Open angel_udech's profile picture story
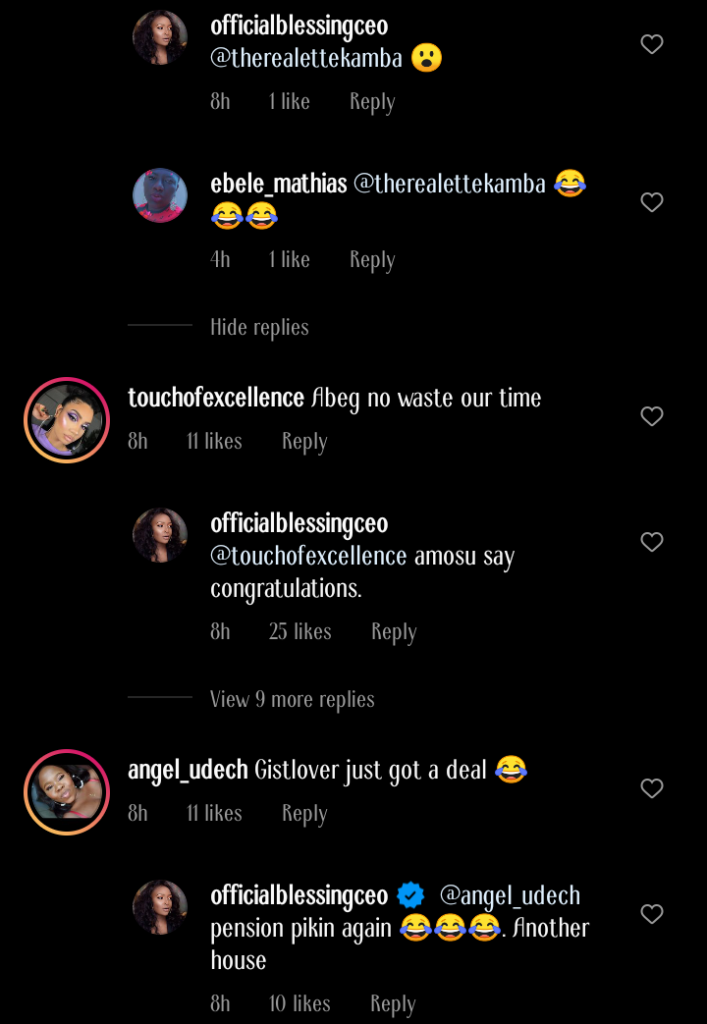The width and height of the screenshot is (707, 1024). coord(67,792)
